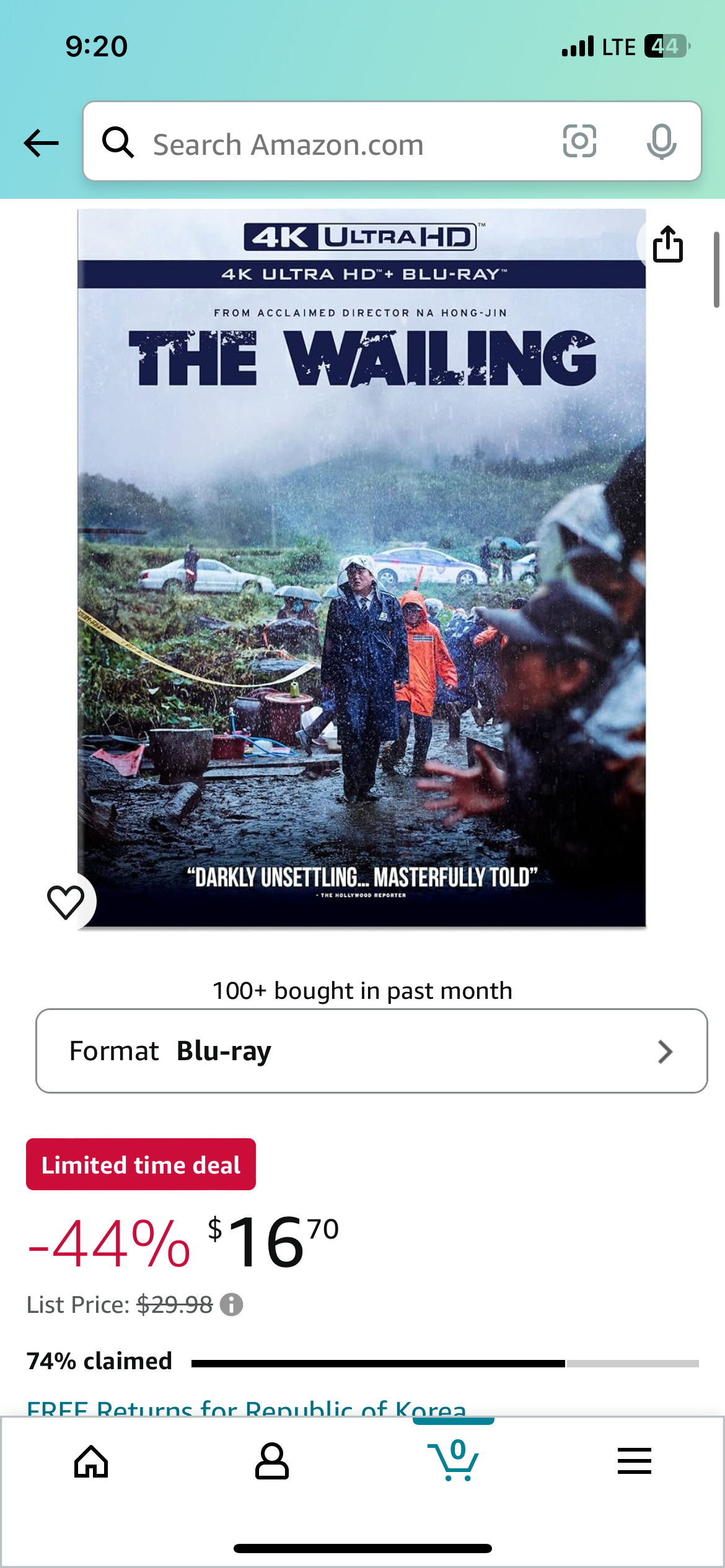
Task: Tap the back arrow icon
Action: tap(41, 143)
